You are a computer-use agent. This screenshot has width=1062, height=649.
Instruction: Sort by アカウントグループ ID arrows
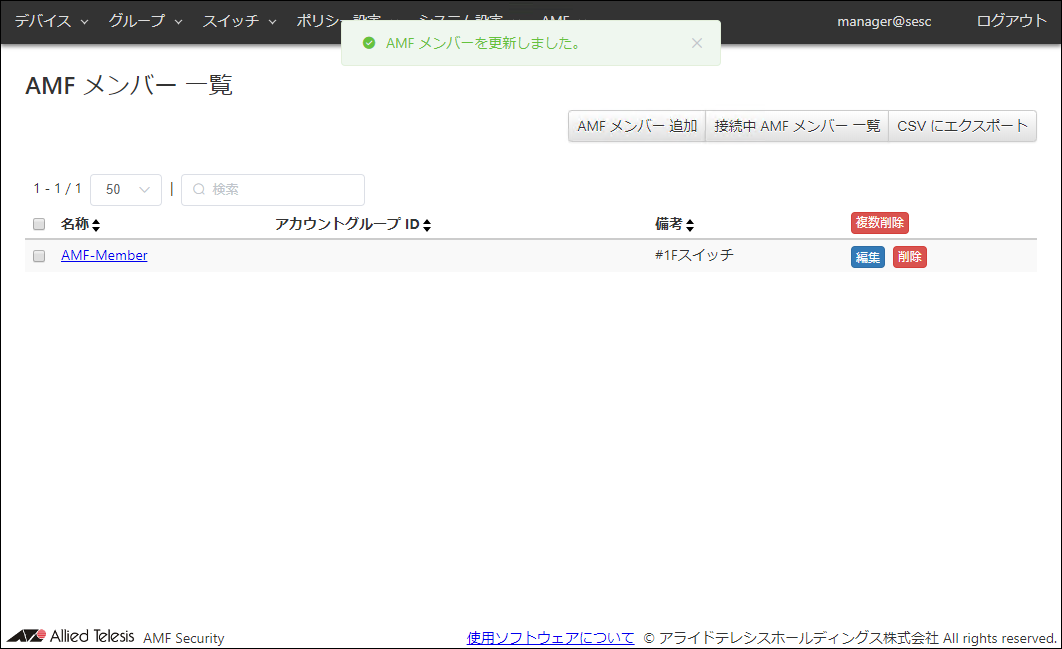pos(427,225)
